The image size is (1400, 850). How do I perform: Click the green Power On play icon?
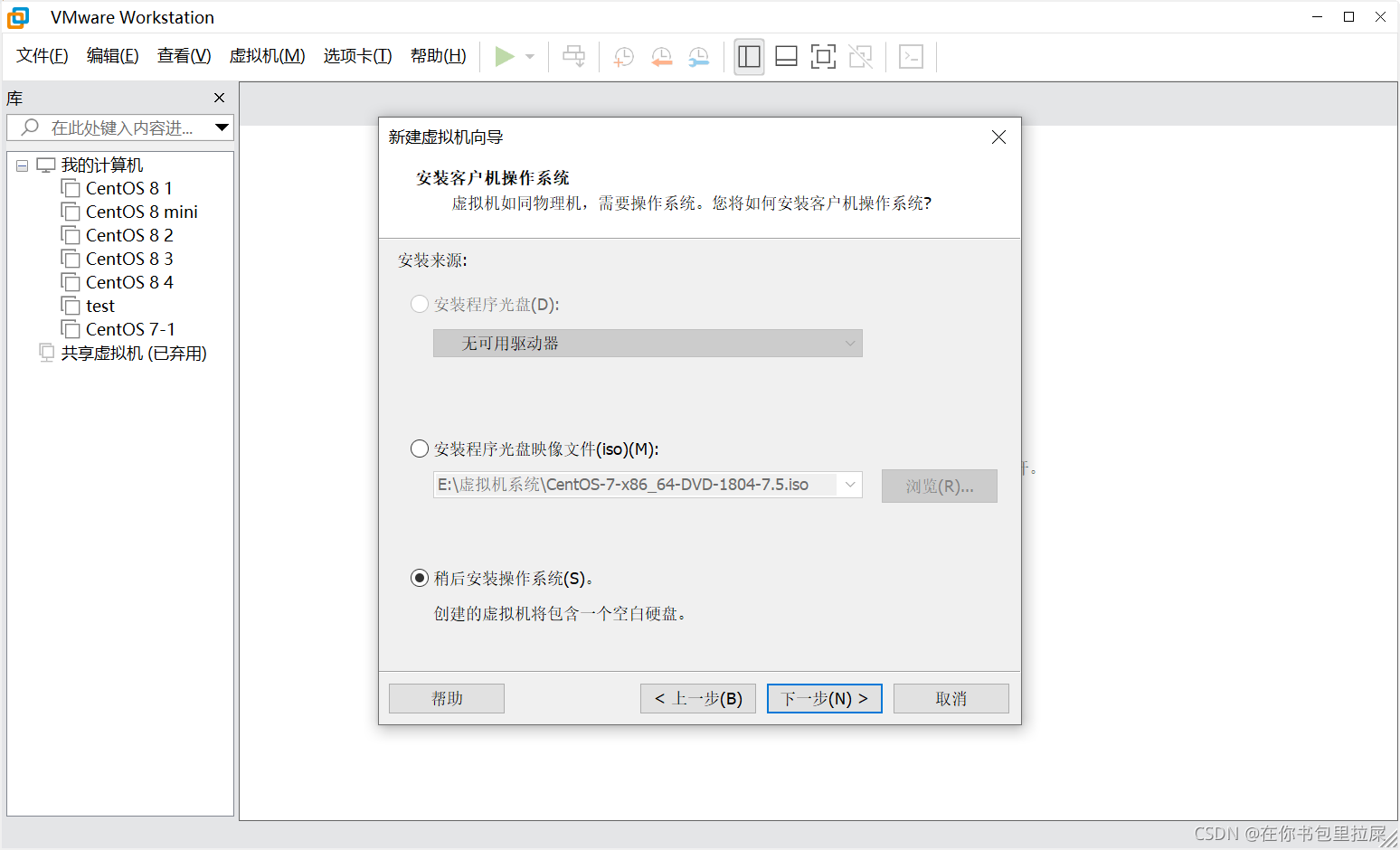[505, 57]
